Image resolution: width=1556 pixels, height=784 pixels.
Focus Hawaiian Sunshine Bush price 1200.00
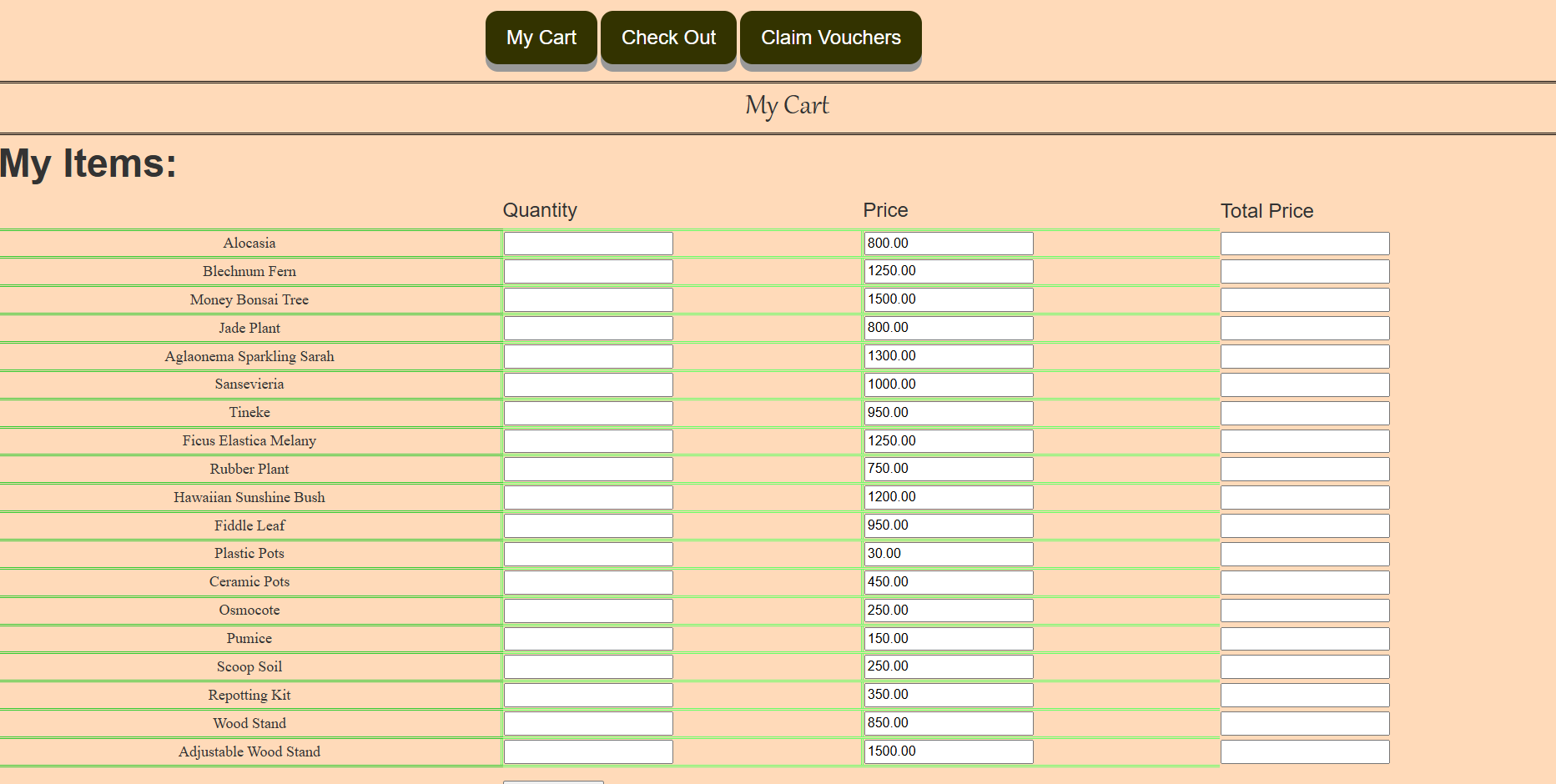pos(949,497)
